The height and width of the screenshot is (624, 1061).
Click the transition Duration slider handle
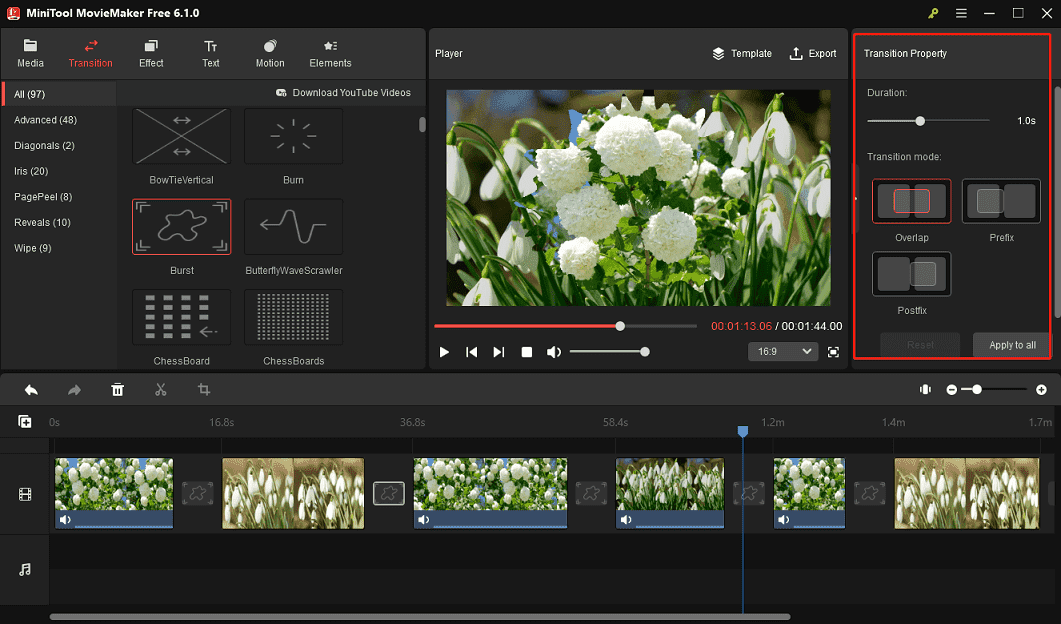(920, 121)
